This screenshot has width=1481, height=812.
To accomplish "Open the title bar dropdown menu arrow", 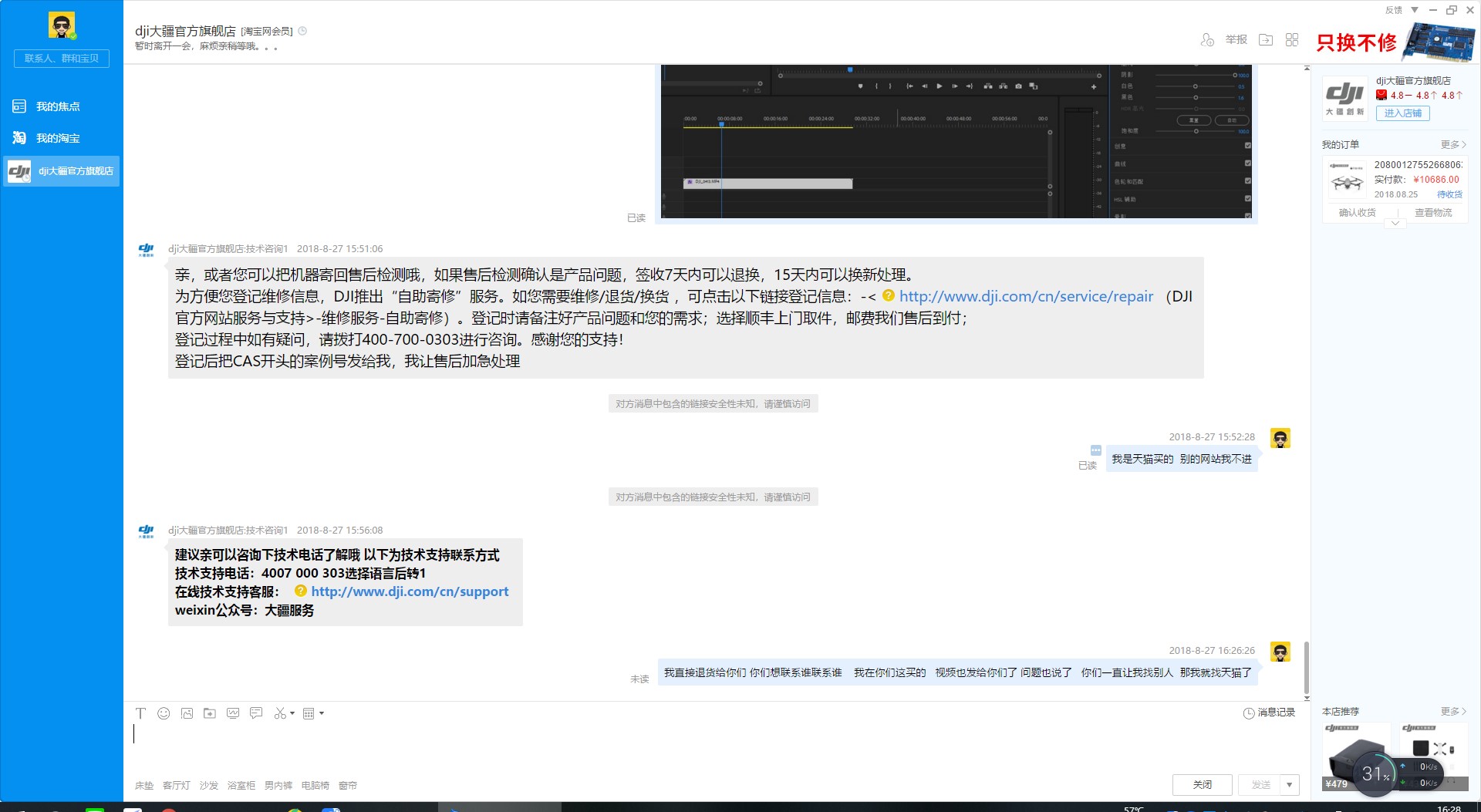I will [1415, 10].
